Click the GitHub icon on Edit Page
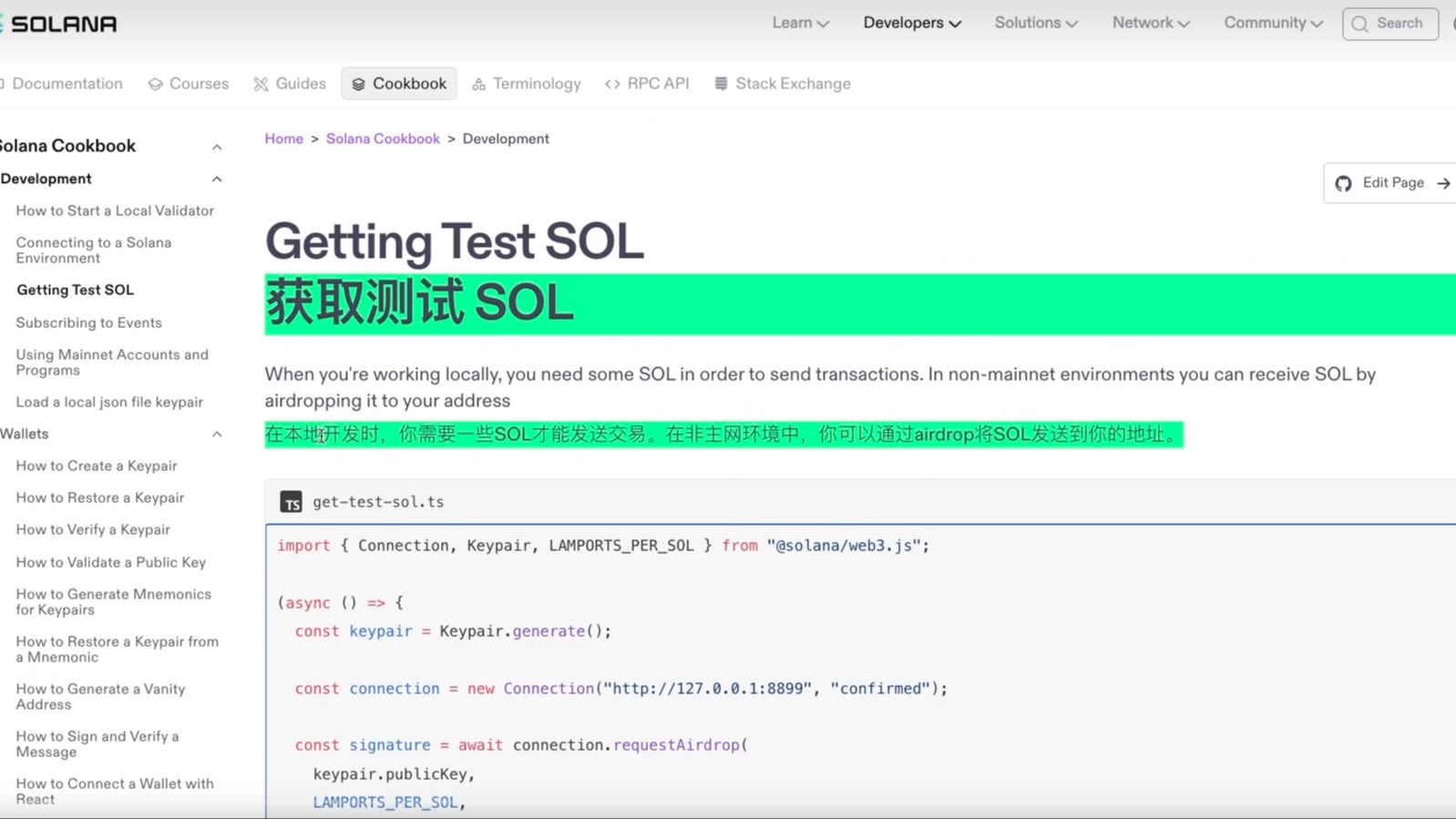The image size is (1456, 819). pos(1343,184)
